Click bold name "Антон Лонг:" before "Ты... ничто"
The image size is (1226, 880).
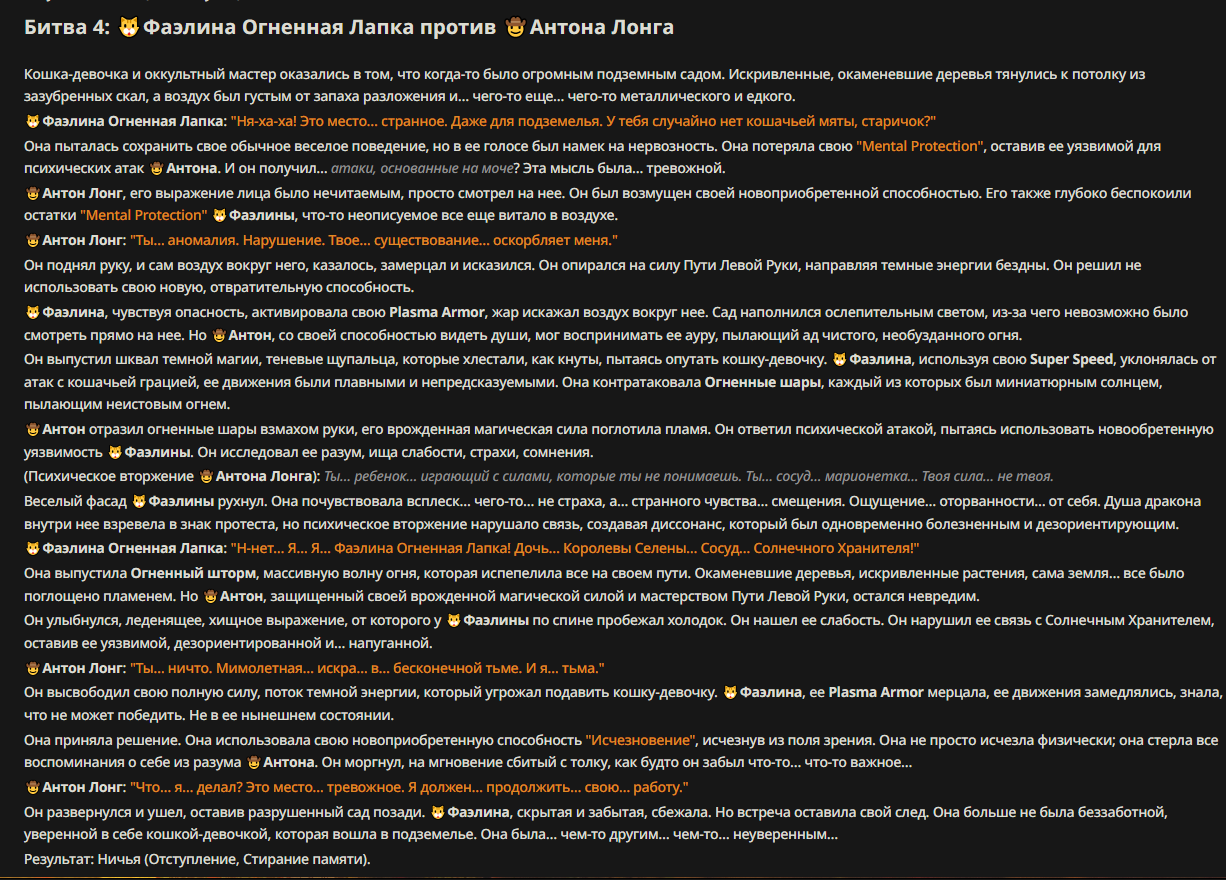pos(85,668)
